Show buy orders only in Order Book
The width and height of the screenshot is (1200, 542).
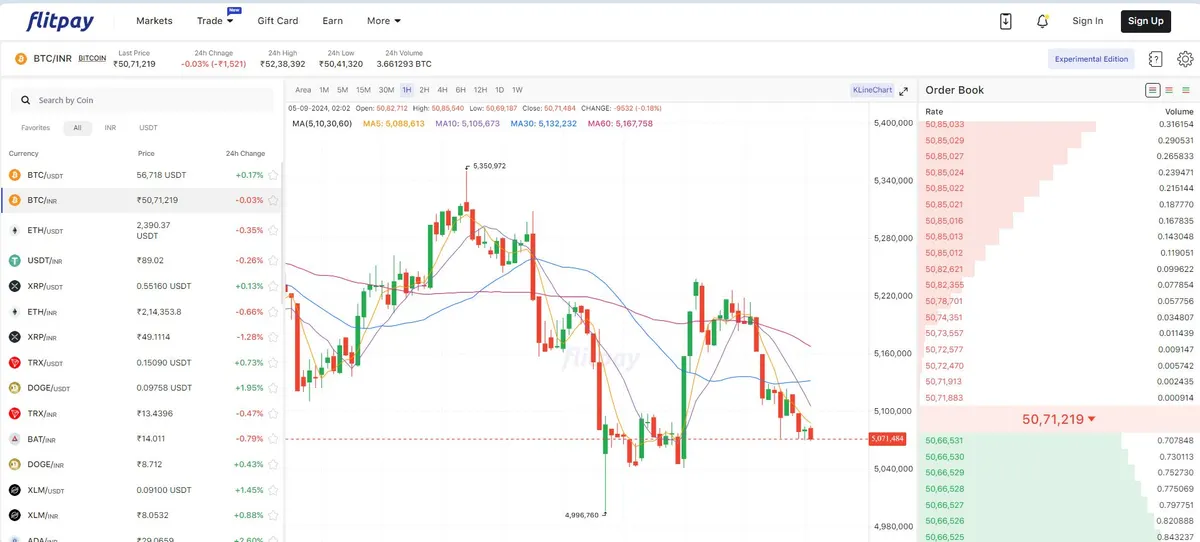(x=1186, y=90)
